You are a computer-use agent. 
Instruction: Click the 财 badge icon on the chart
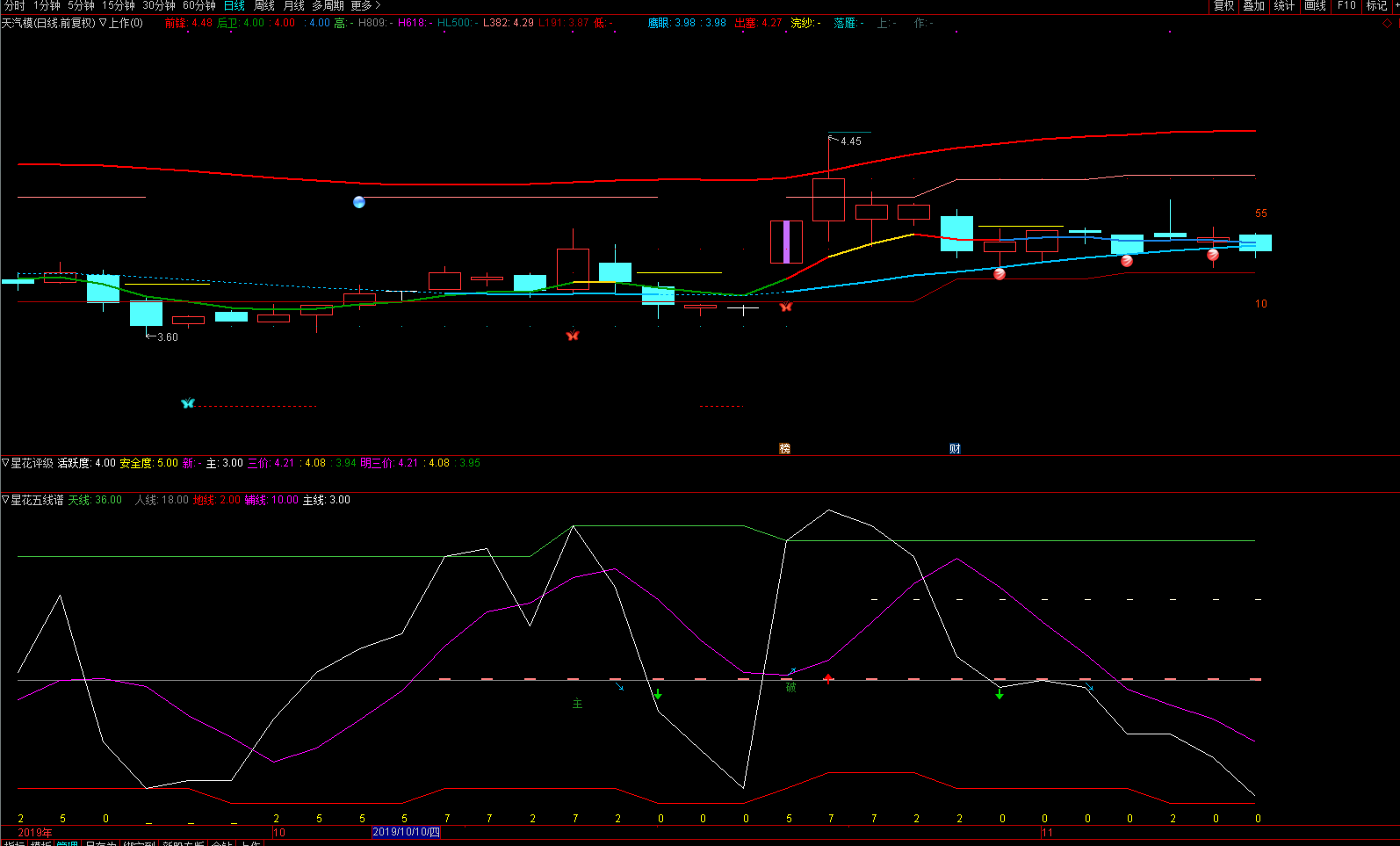click(955, 449)
